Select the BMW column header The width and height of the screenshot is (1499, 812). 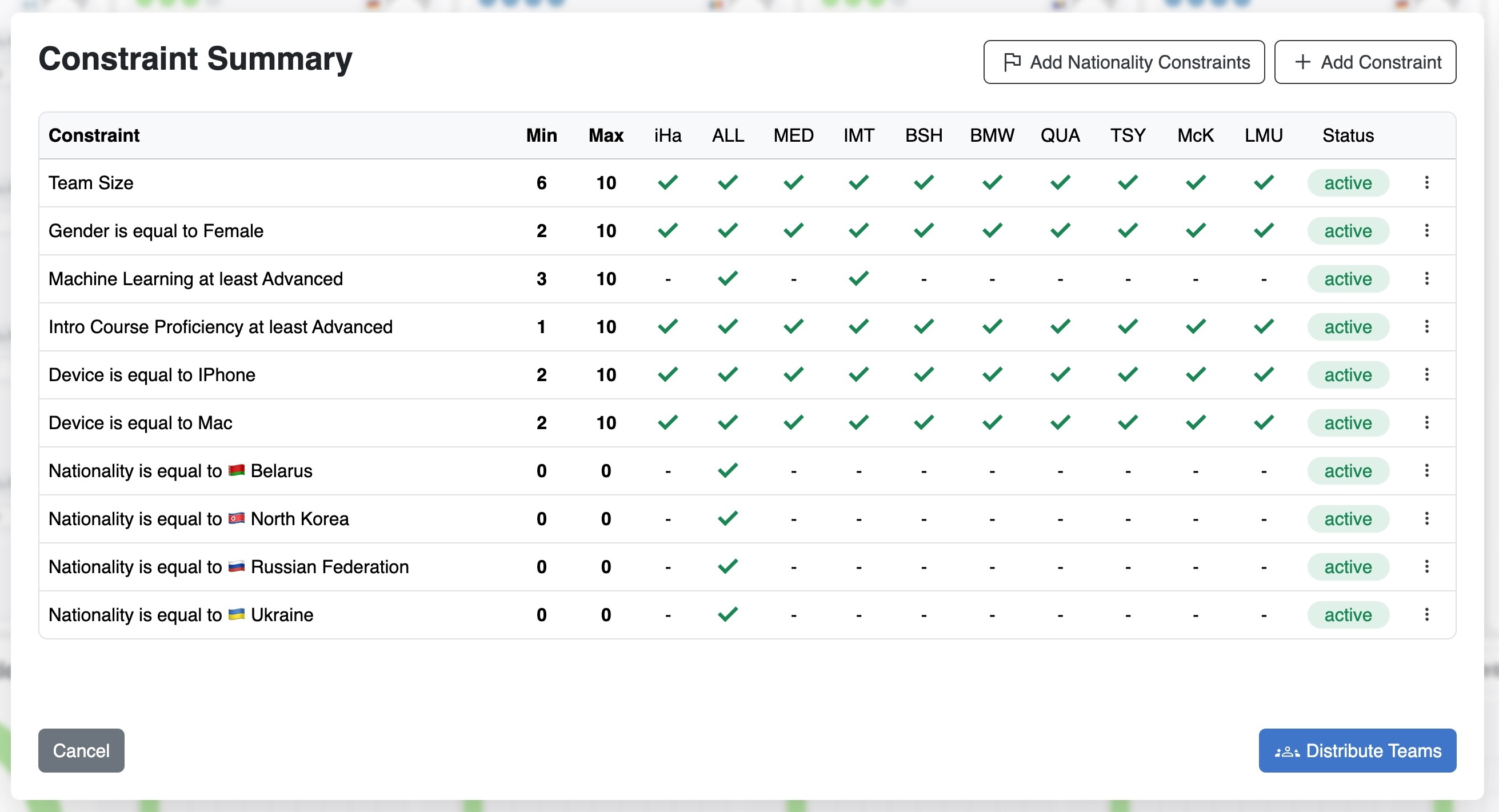992,135
